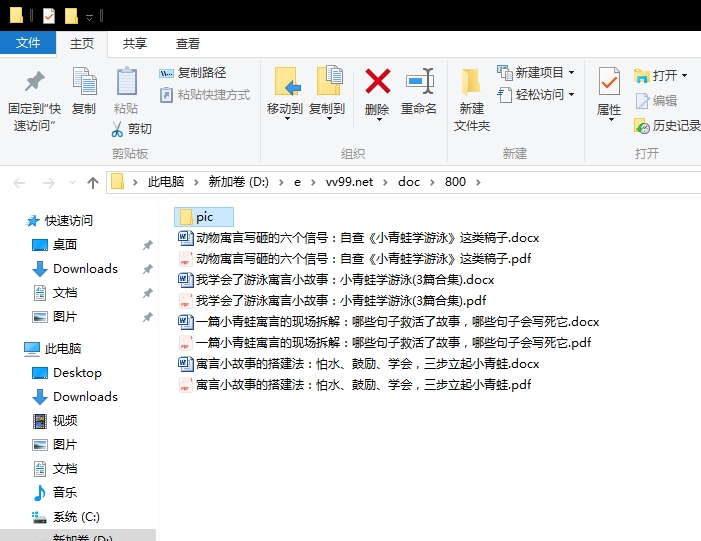This screenshot has width=701, height=541.
Task: Click the Move To (移动到) icon
Action: point(287,81)
